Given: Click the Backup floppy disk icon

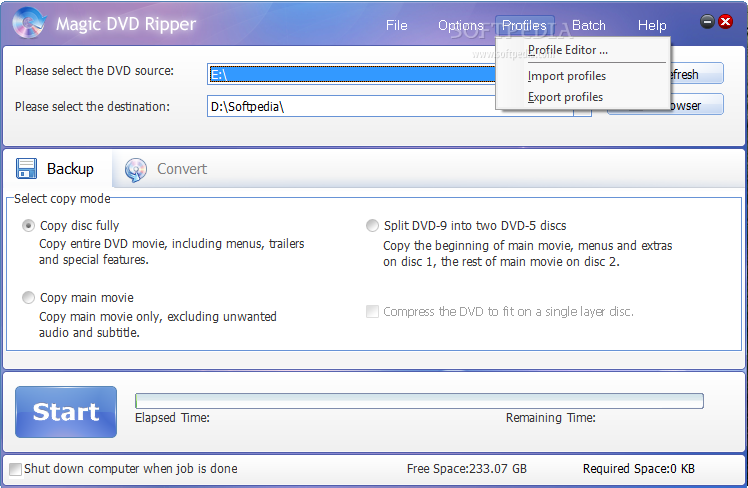Looking at the screenshot, I should [x=26, y=169].
